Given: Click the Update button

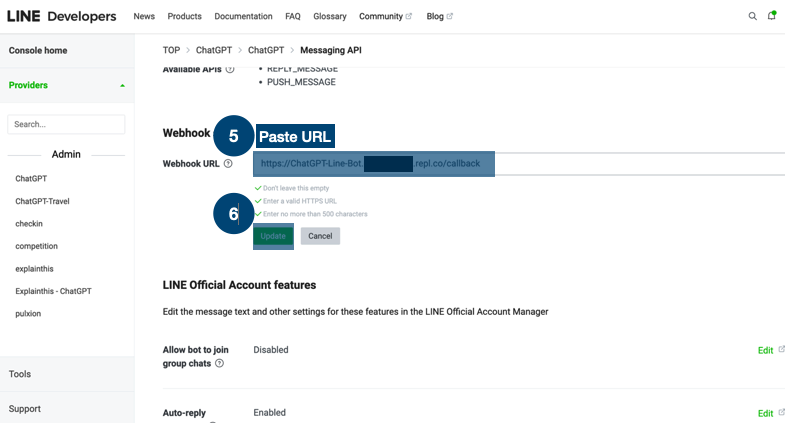Looking at the screenshot, I should tap(273, 236).
